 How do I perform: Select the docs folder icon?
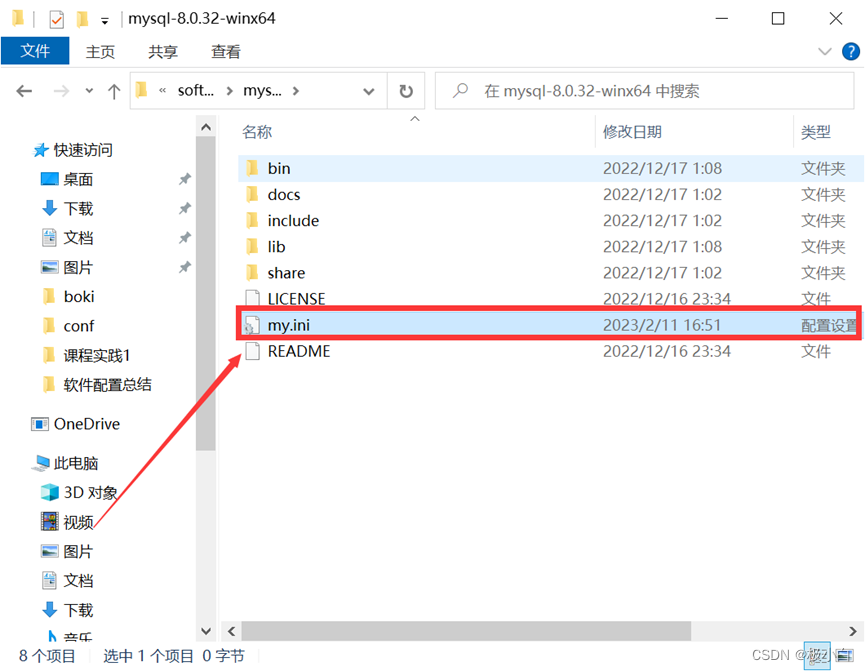(x=252, y=194)
